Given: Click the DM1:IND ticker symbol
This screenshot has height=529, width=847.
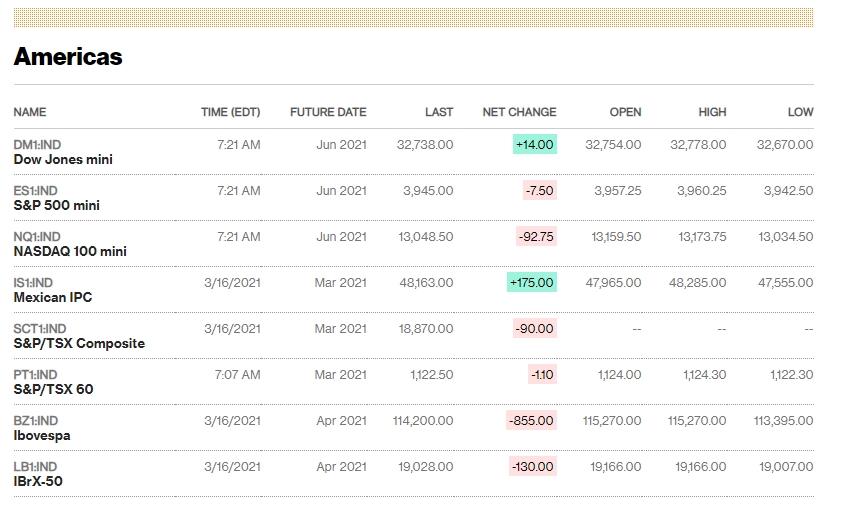Looking at the screenshot, I should pyautogui.click(x=37, y=145).
